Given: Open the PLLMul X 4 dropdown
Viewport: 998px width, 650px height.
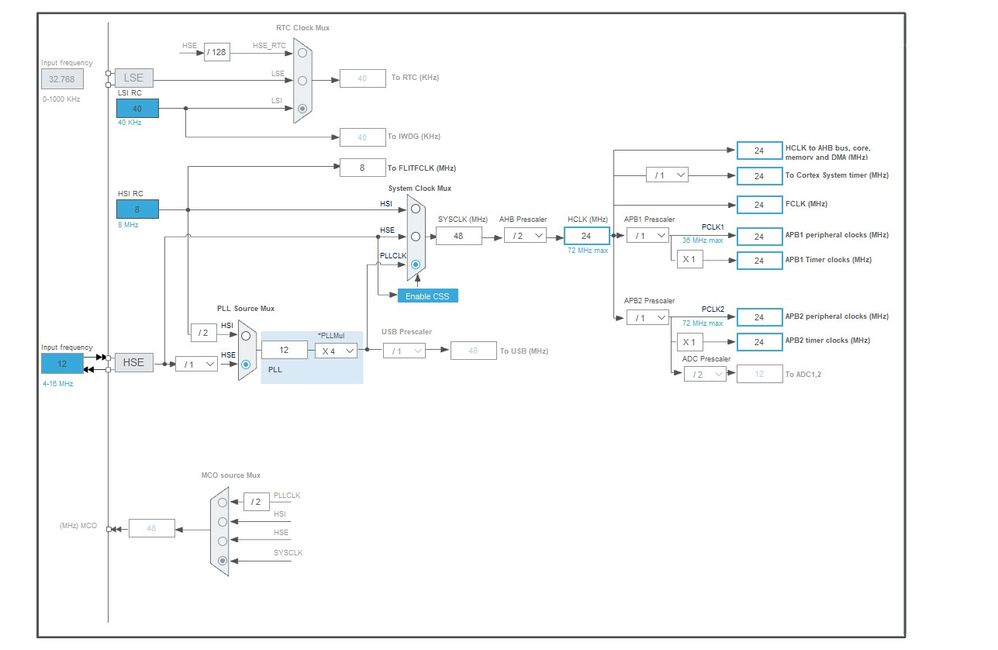Looking at the screenshot, I should (x=336, y=351).
